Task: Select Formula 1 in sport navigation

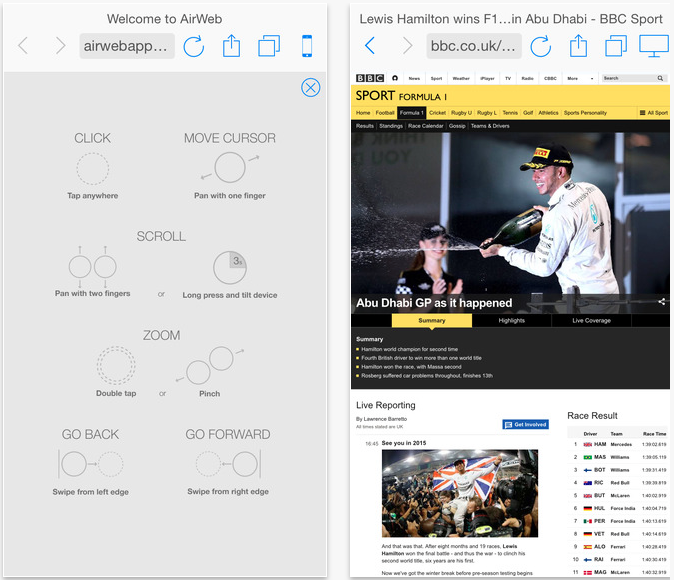Action: pos(411,113)
